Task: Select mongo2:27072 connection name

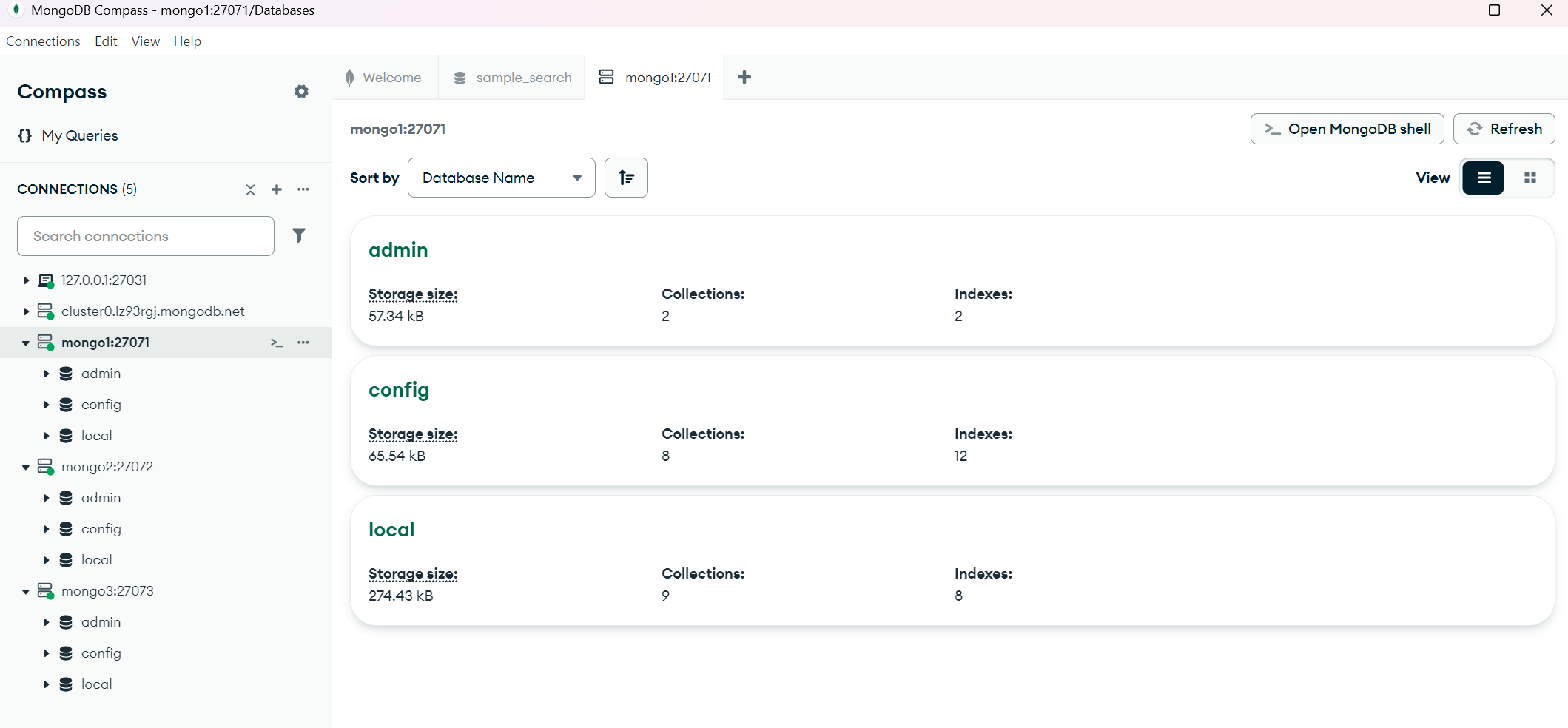Action: click(107, 467)
